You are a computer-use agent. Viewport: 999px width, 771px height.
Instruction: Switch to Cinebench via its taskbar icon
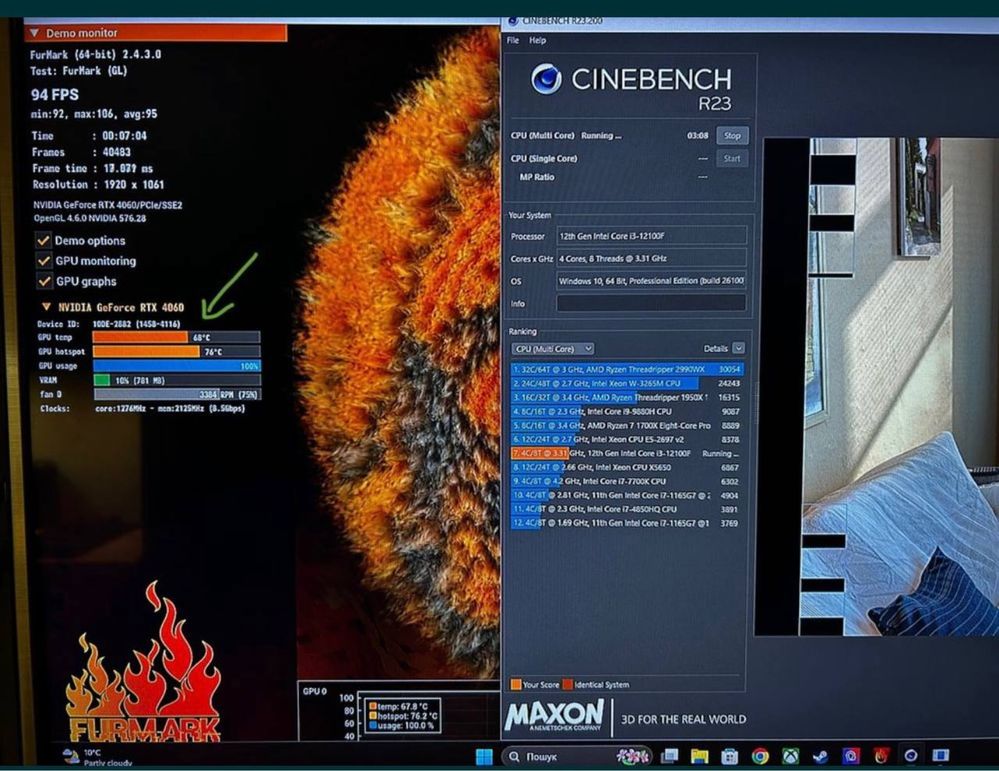click(911, 756)
